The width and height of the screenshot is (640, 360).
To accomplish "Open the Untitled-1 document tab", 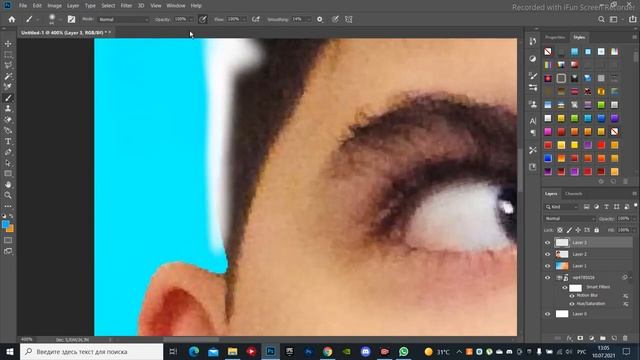I will coord(66,33).
